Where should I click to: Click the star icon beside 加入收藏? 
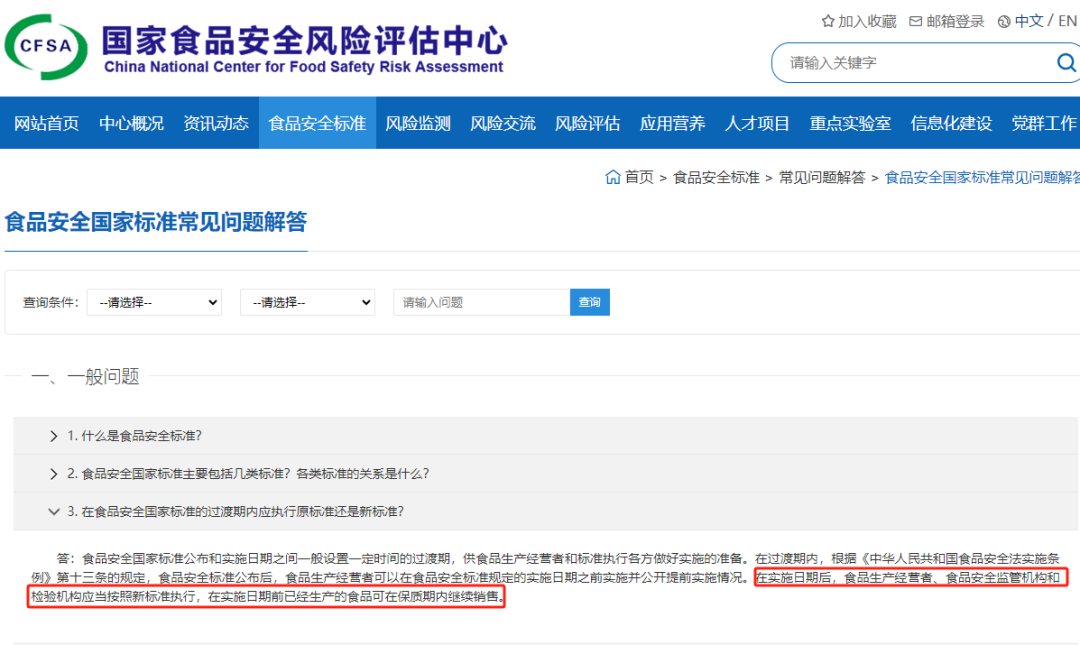pyautogui.click(x=826, y=20)
